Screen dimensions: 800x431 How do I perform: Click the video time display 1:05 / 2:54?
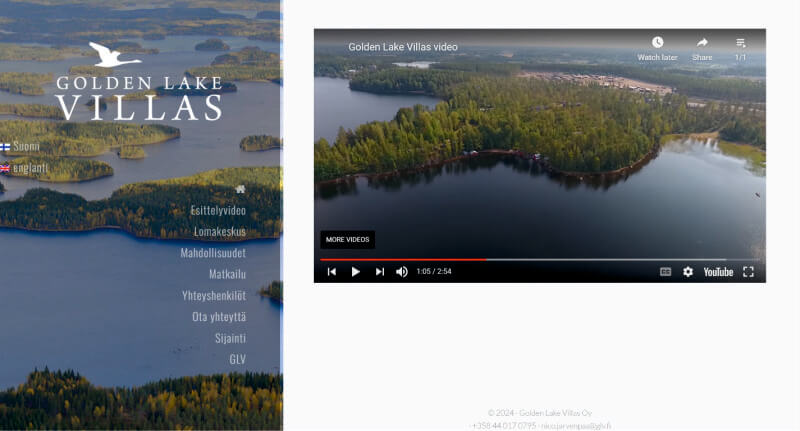click(x=434, y=271)
